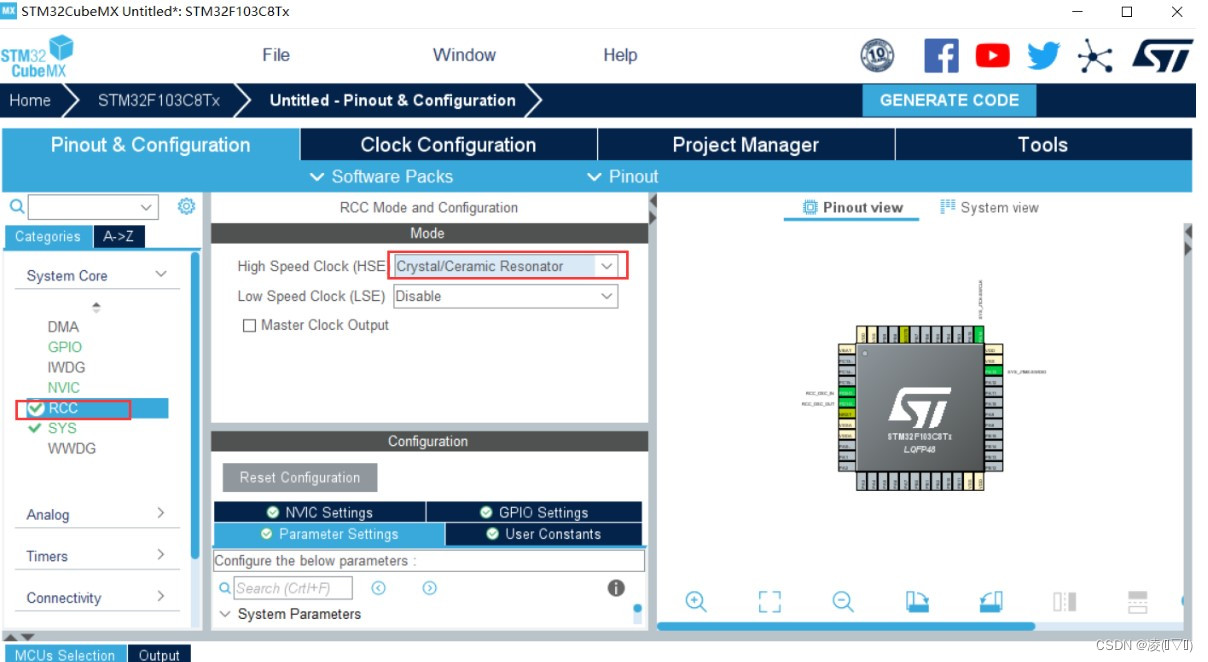Click the STM32F103C8Tx breadcrumb
This screenshot has height=662, width=1208.
158,100
